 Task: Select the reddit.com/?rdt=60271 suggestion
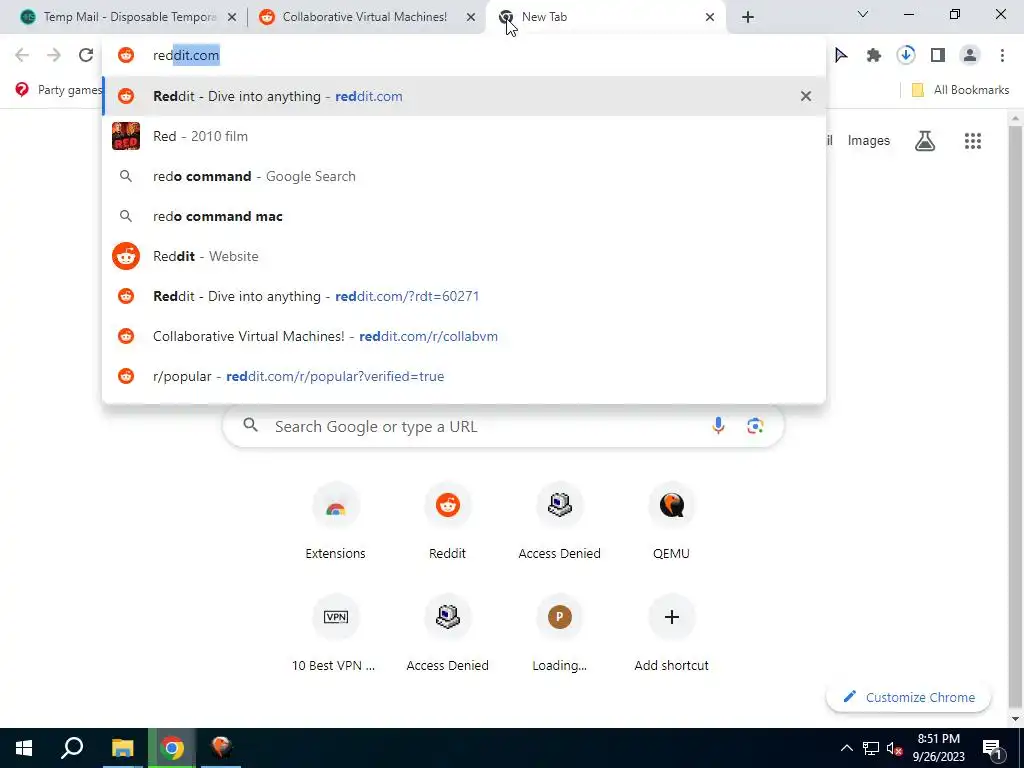pyautogui.click(x=464, y=296)
